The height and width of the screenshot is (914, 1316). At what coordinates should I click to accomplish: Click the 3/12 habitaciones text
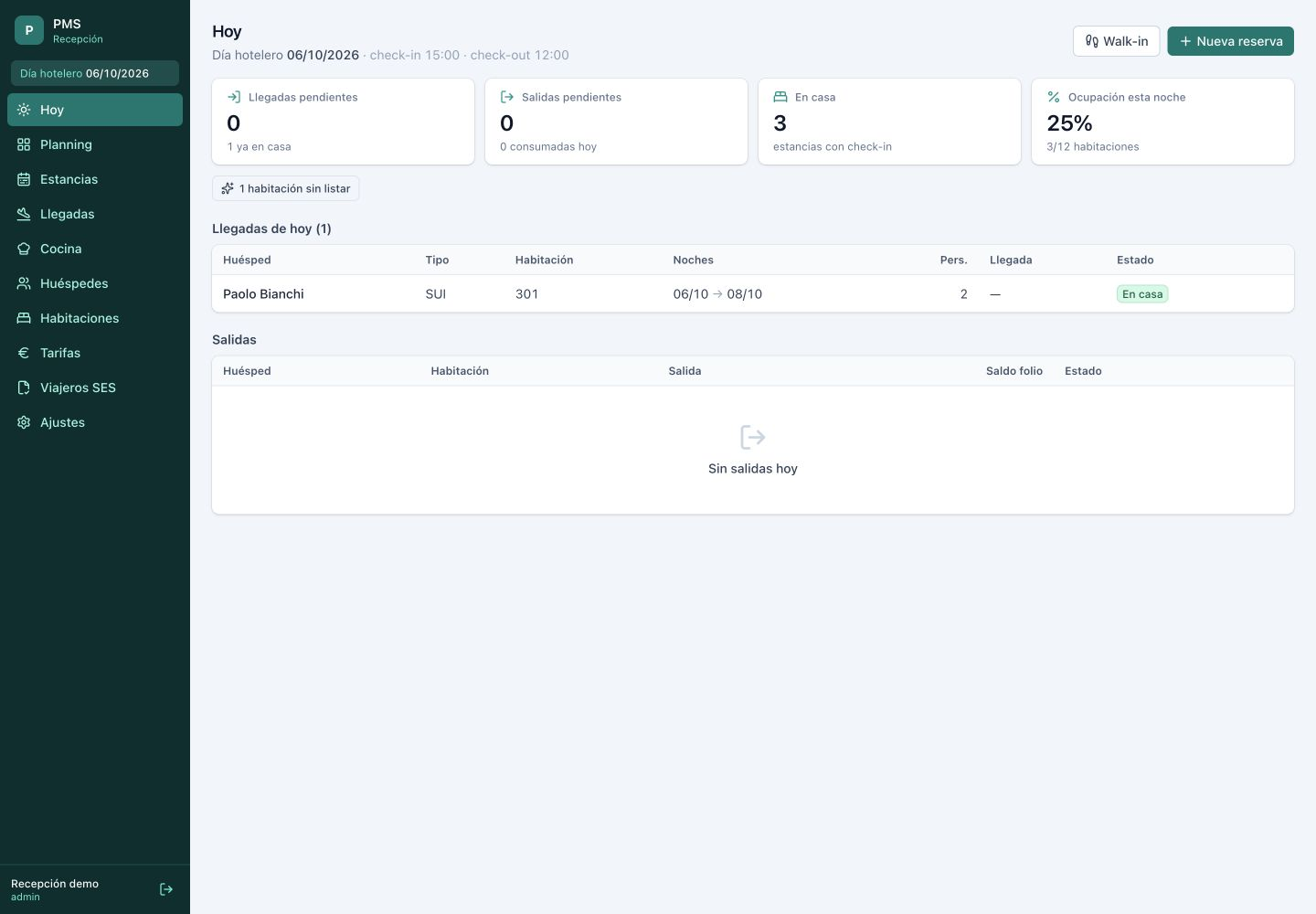click(1093, 146)
